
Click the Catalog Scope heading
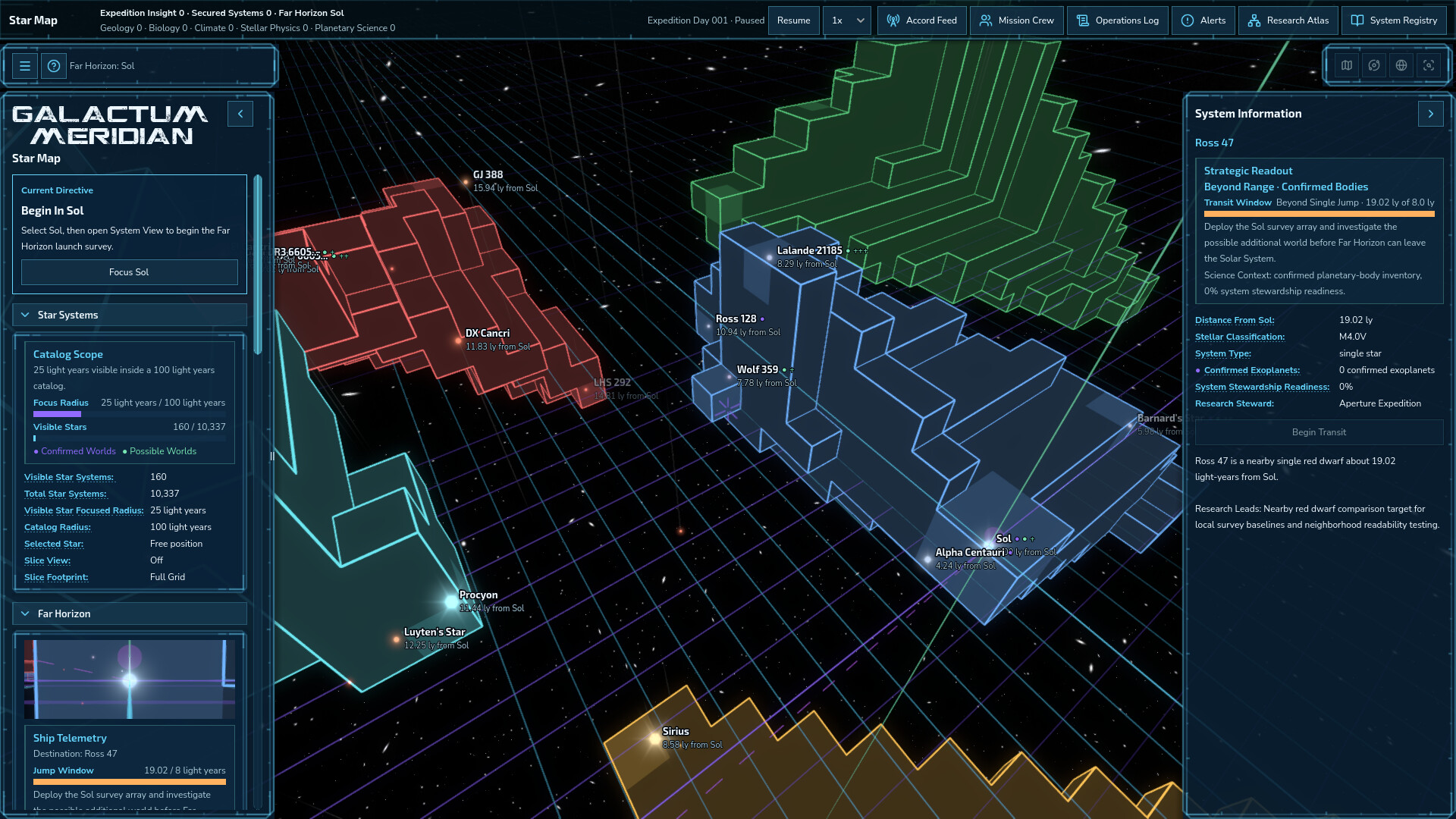(68, 354)
